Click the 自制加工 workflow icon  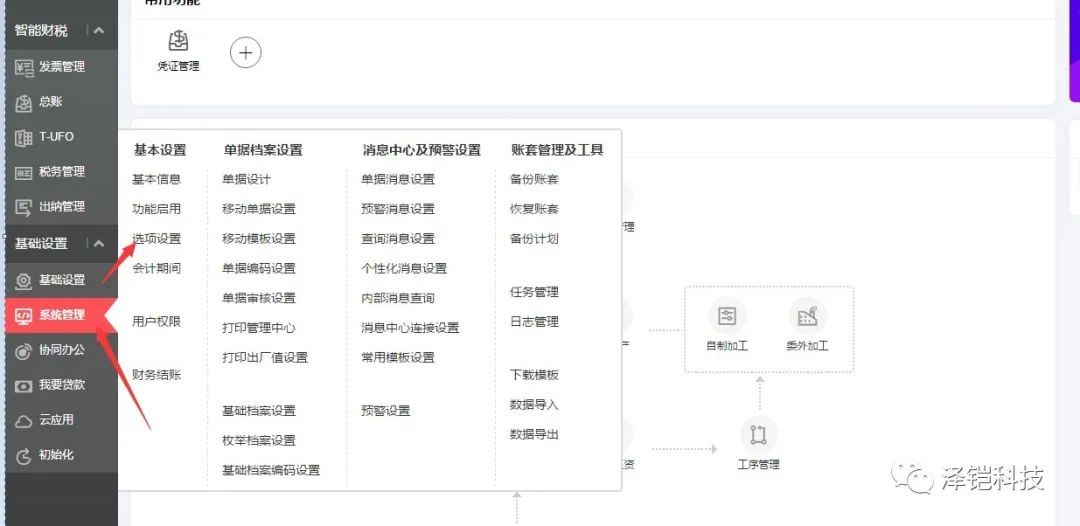point(727,317)
